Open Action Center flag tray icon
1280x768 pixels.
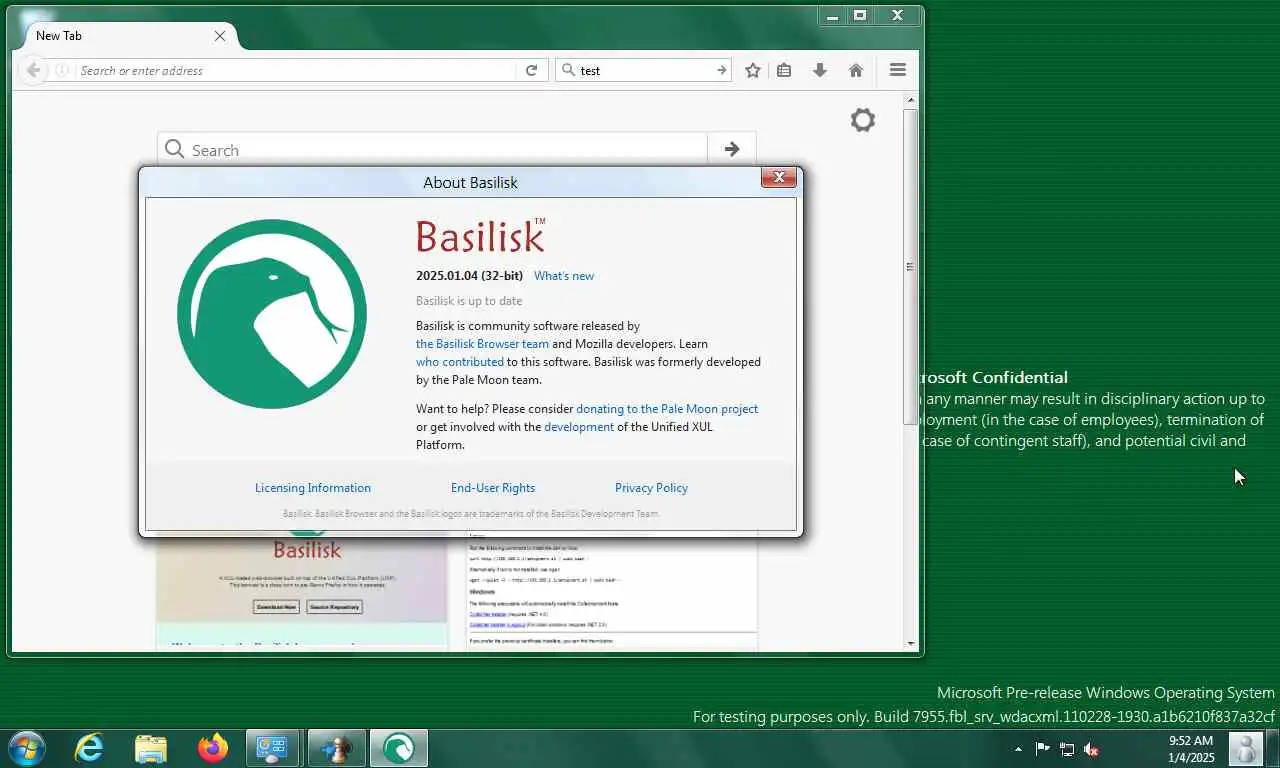pyautogui.click(x=1042, y=749)
